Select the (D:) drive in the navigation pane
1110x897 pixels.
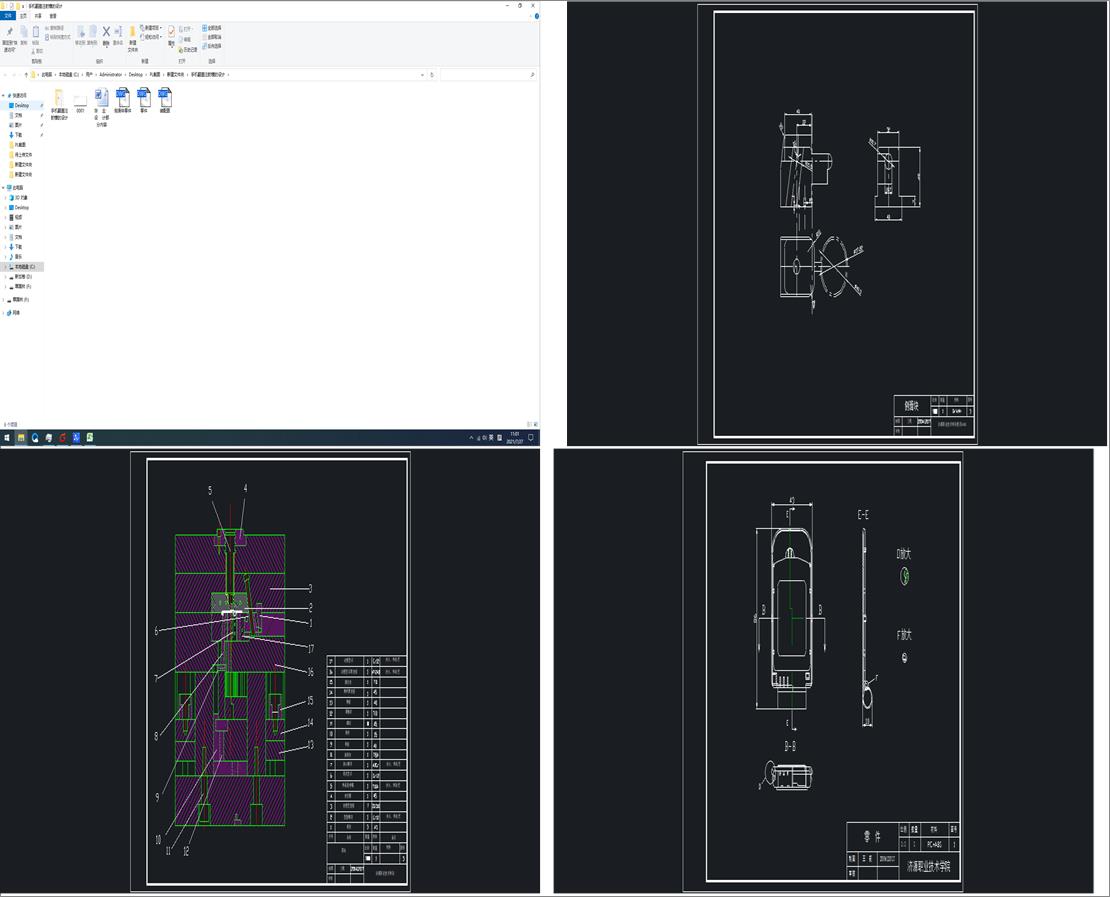[23, 277]
